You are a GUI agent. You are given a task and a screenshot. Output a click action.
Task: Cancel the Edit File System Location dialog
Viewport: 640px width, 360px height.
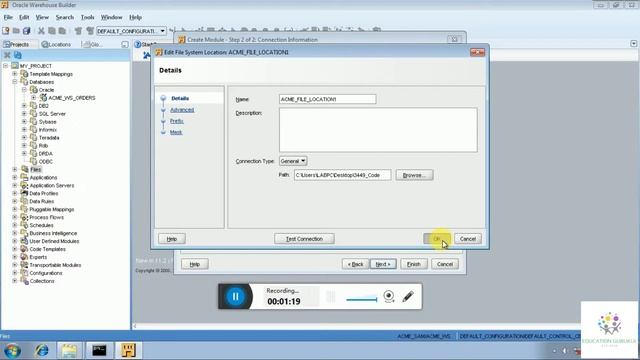tap(468, 239)
